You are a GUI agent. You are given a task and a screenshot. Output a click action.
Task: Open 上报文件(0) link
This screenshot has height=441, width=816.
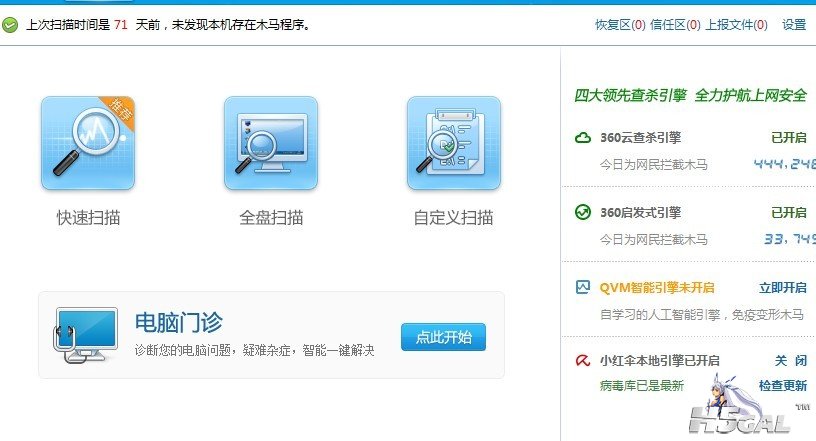(736, 24)
